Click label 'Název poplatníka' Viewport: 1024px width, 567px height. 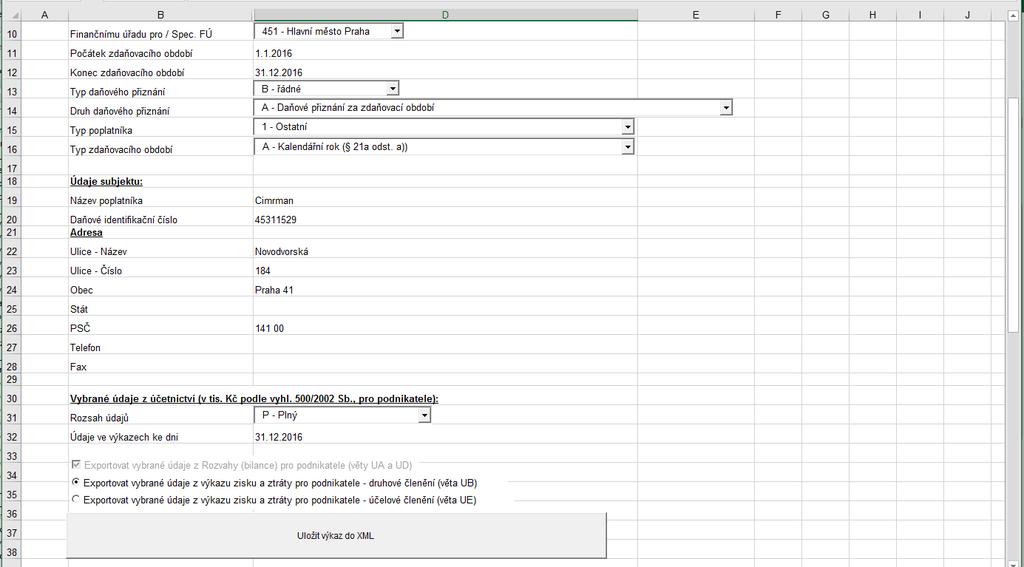106,201
